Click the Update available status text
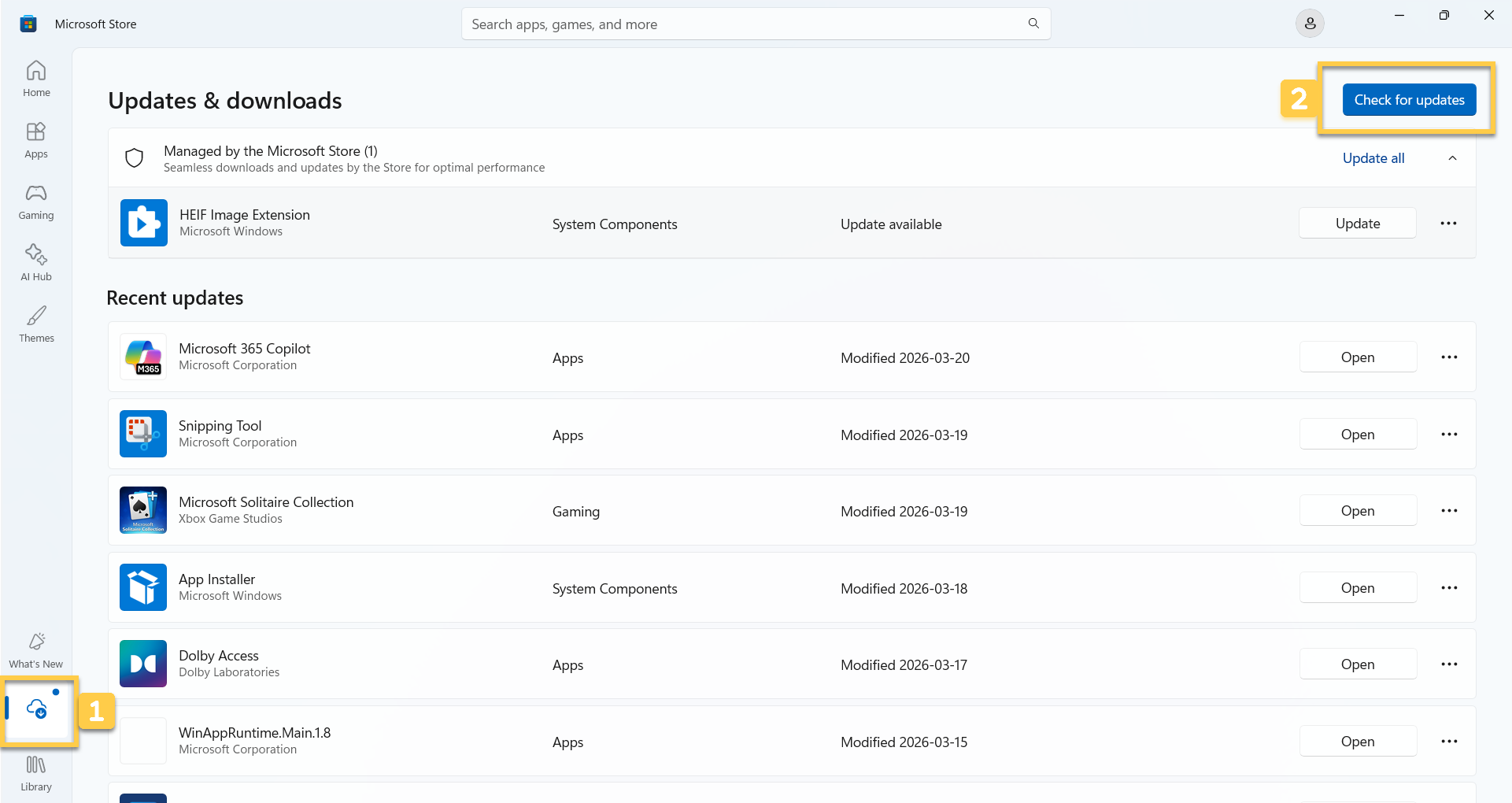Screen dimensions: 1512x803 [891, 224]
